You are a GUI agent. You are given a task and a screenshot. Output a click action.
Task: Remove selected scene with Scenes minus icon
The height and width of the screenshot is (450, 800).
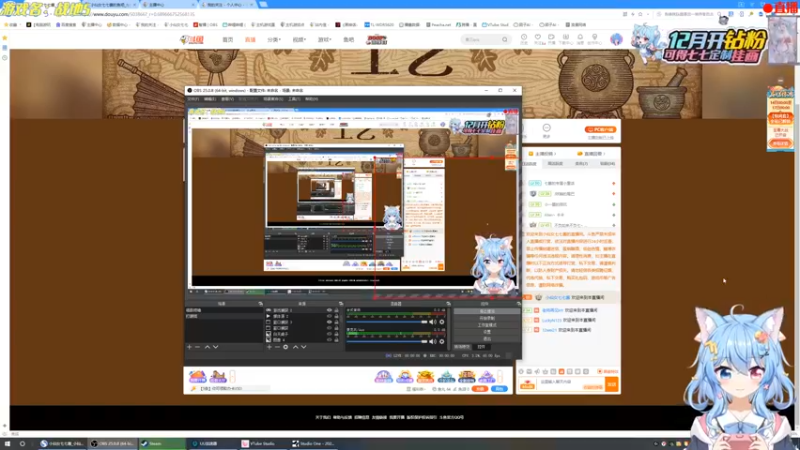[197, 347]
